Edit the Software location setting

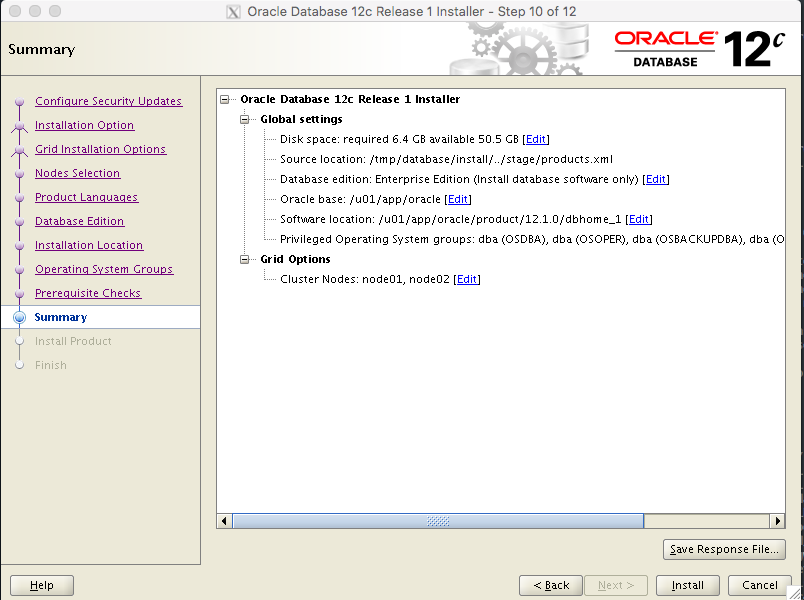pyautogui.click(x=639, y=220)
